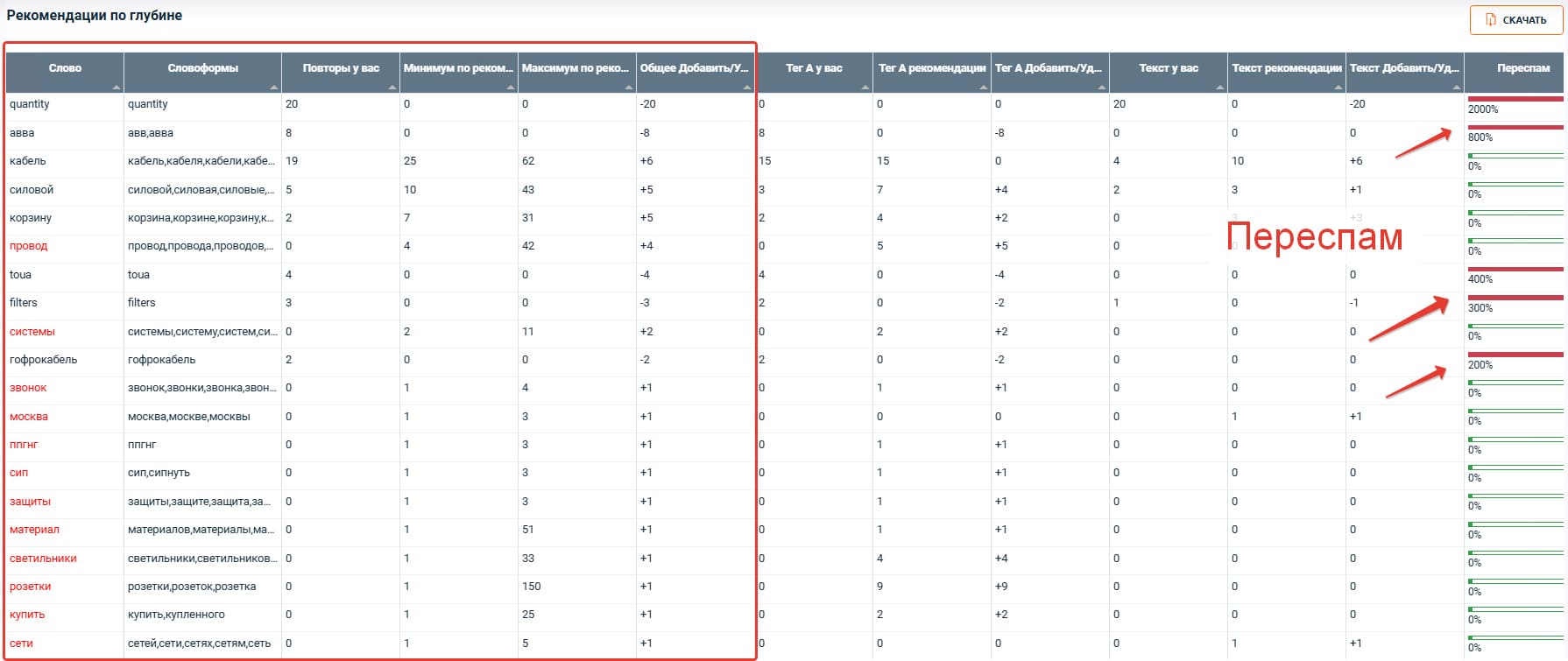Click the 400% overspam bar for toua

point(1515,270)
